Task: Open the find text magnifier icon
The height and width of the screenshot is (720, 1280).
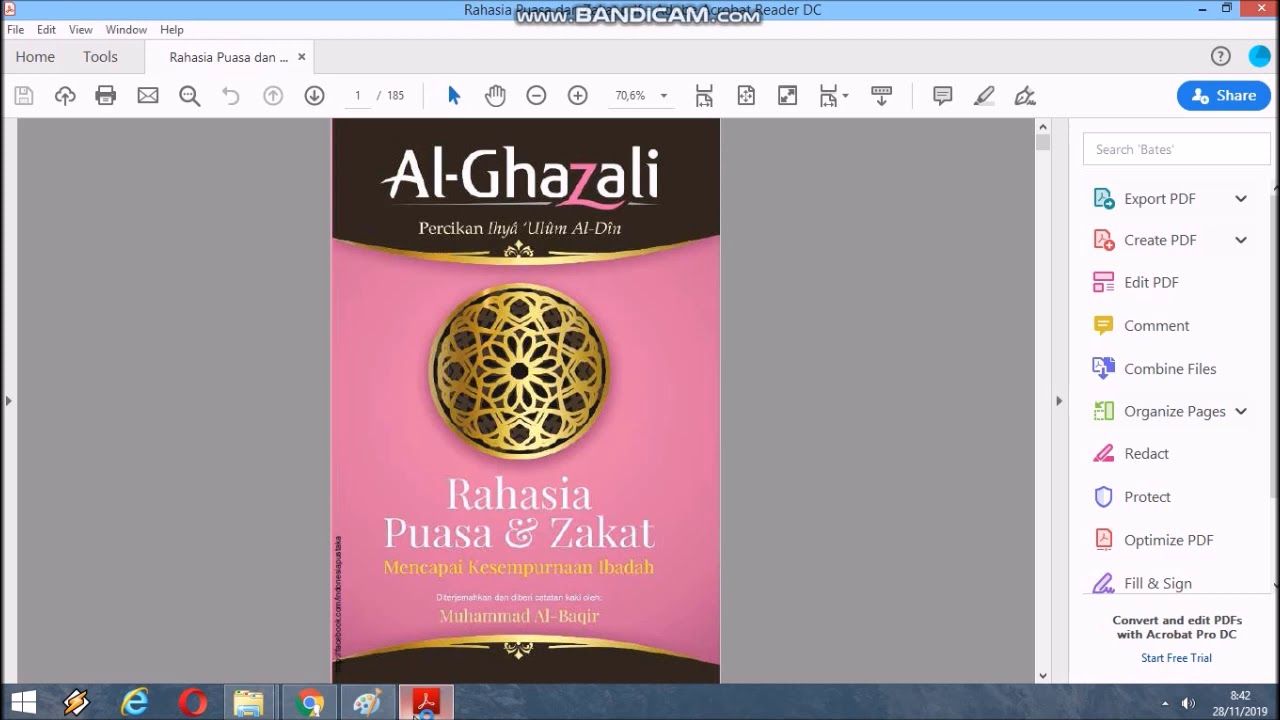Action: click(189, 96)
